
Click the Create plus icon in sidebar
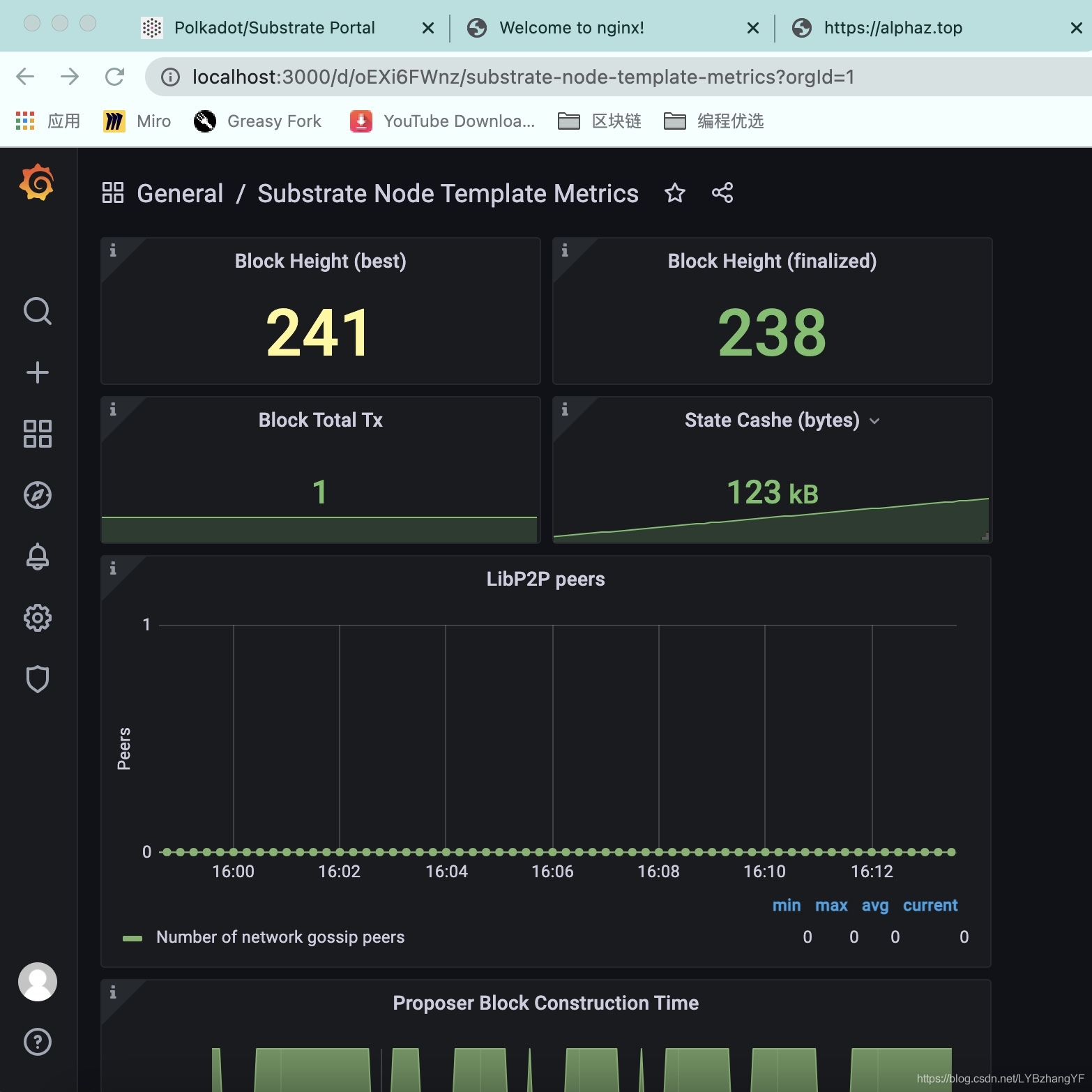pyautogui.click(x=38, y=372)
